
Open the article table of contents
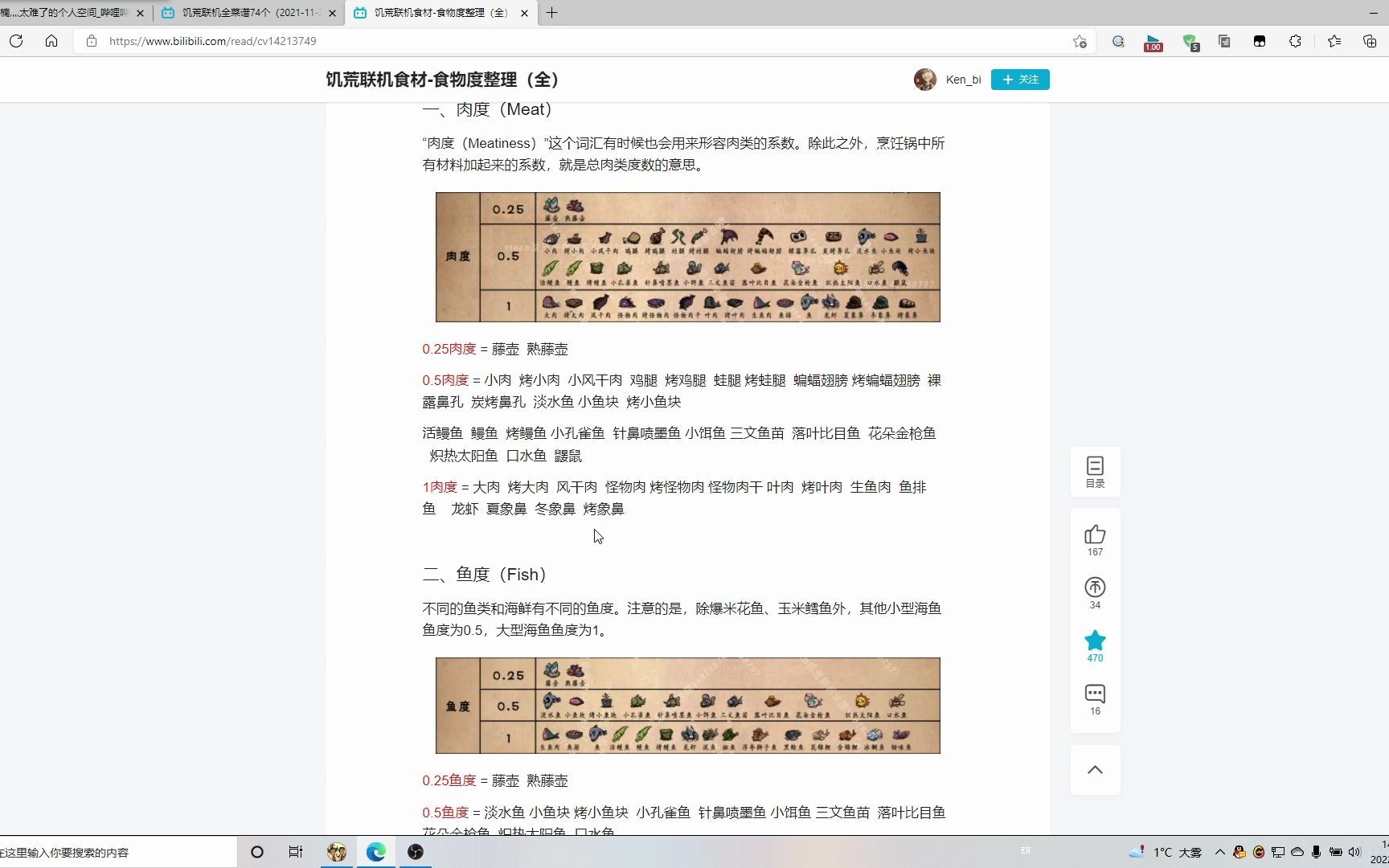[x=1095, y=472]
